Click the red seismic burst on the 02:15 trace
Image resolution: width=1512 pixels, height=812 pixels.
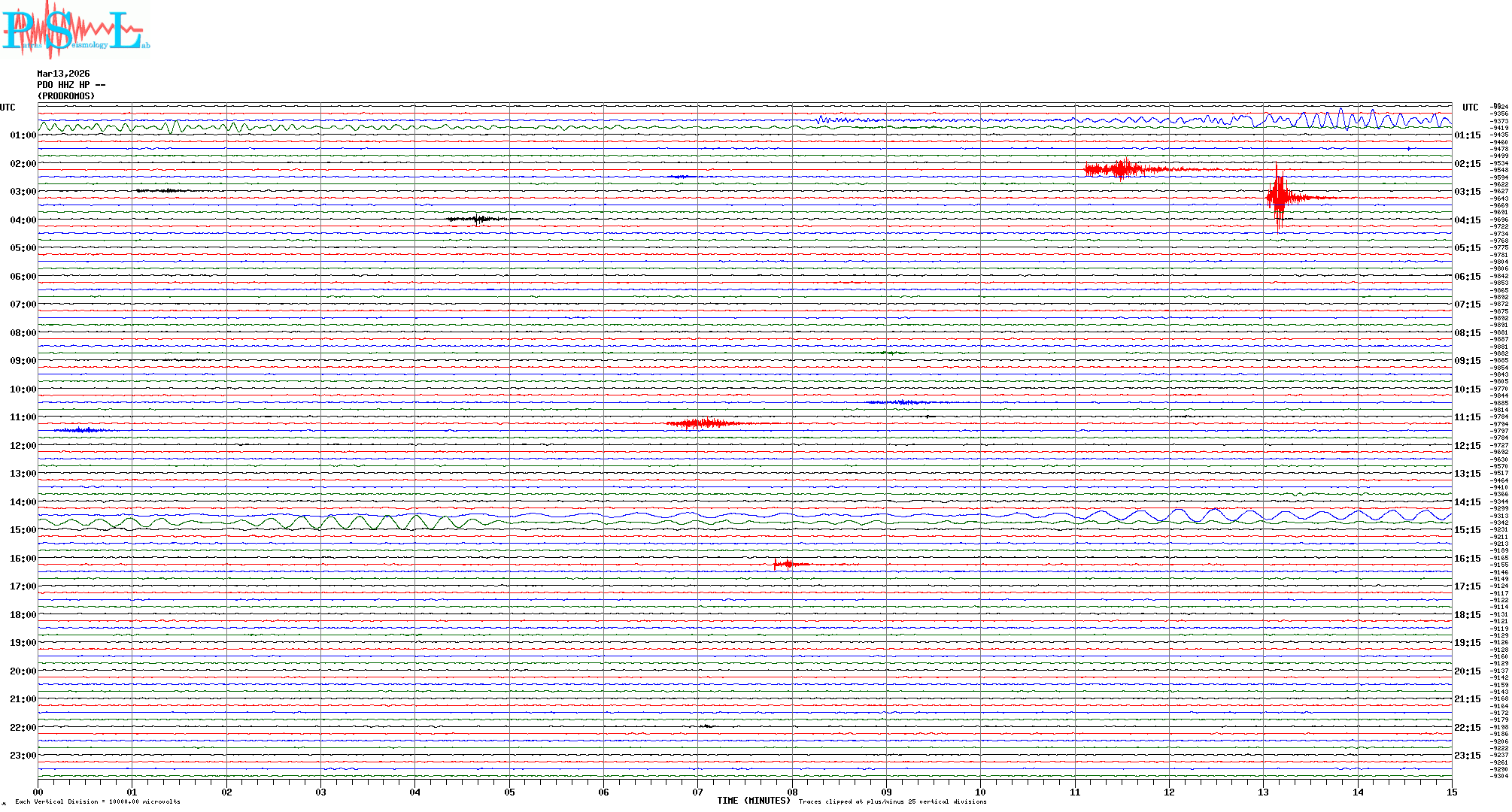[x=1121, y=169]
